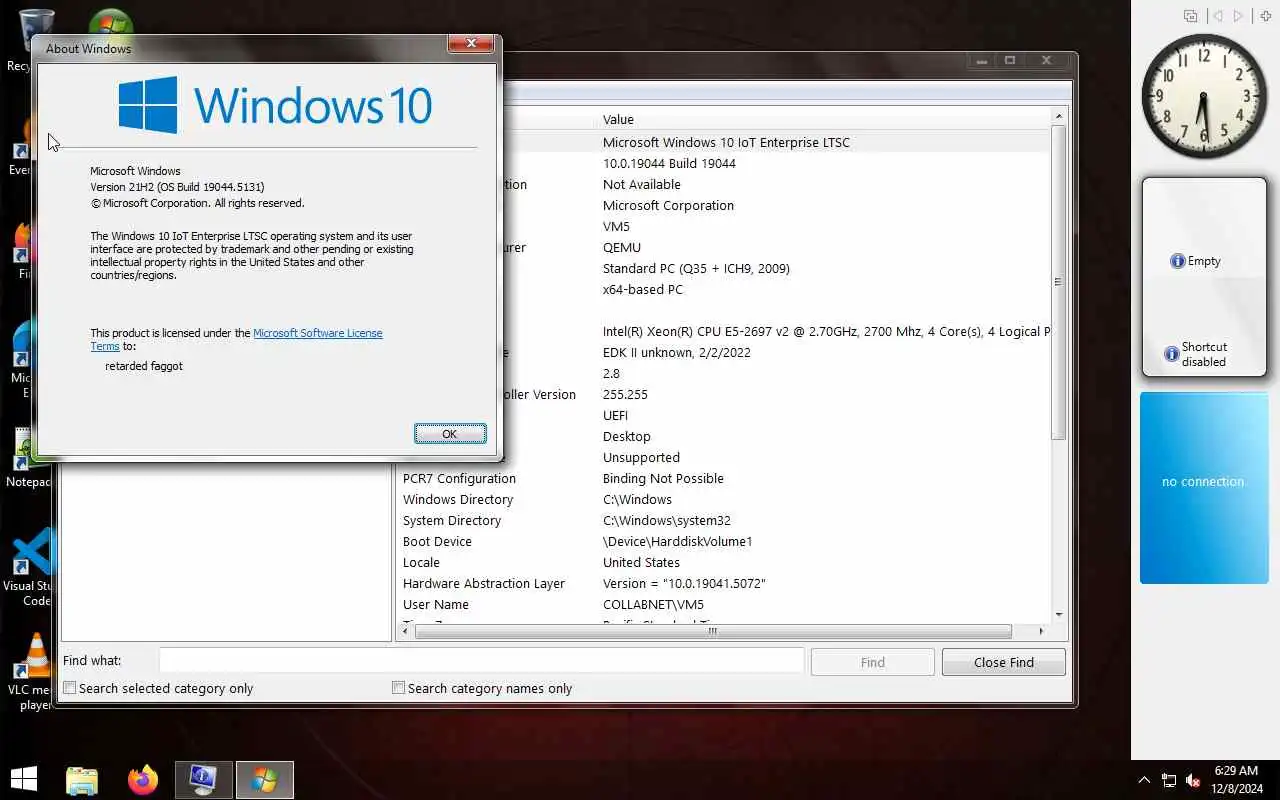The image size is (1280, 800).
Task: Click the blue no connection gadget
Action: 1204,487
